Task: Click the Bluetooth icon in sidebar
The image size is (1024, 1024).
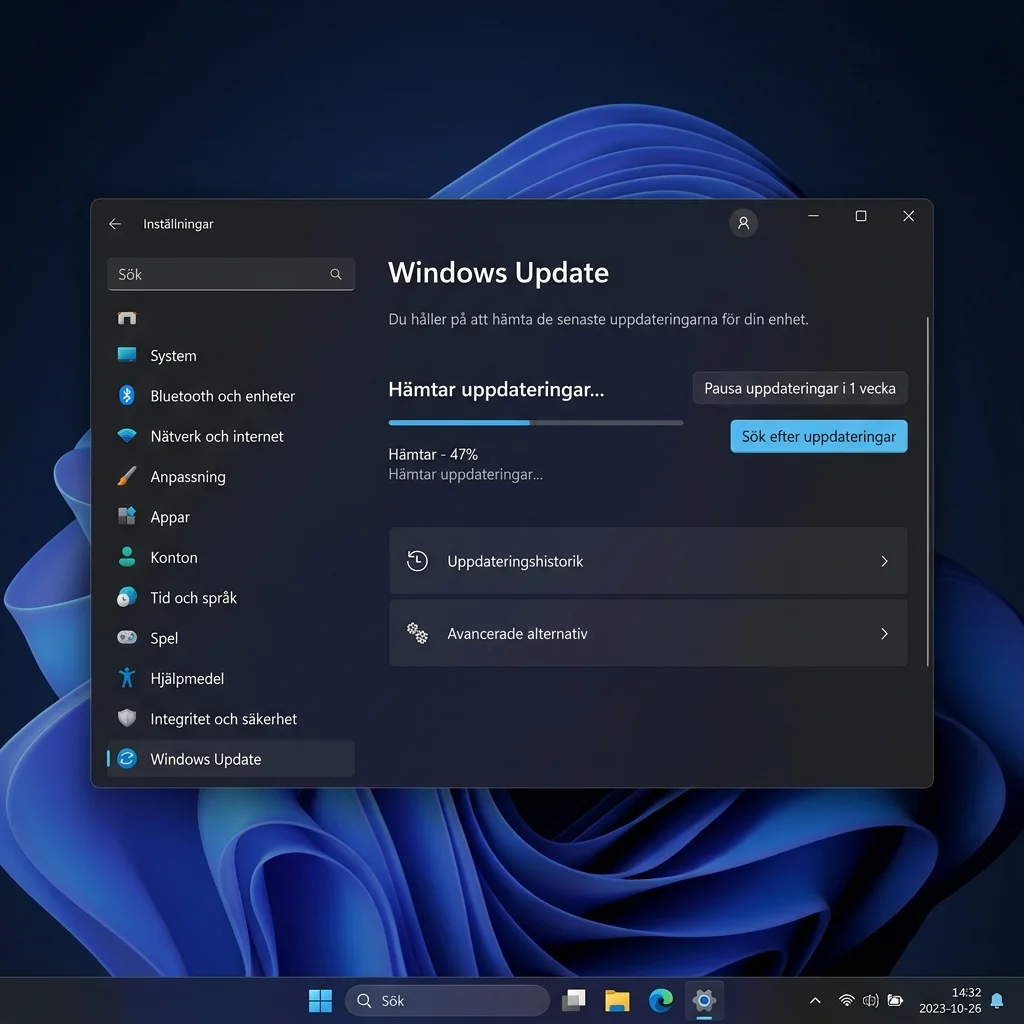Action: point(127,395)
